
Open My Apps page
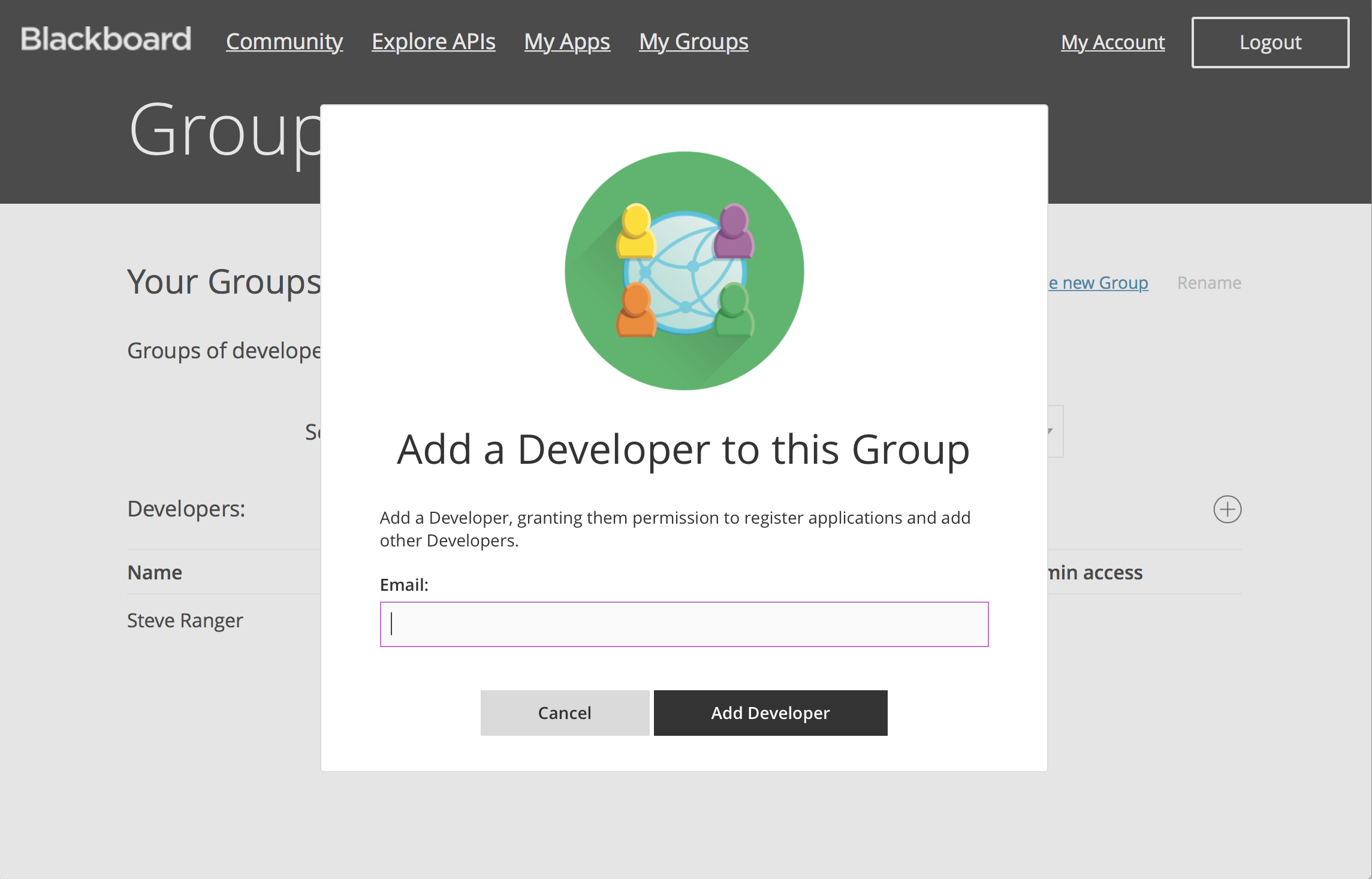(567, 41)
